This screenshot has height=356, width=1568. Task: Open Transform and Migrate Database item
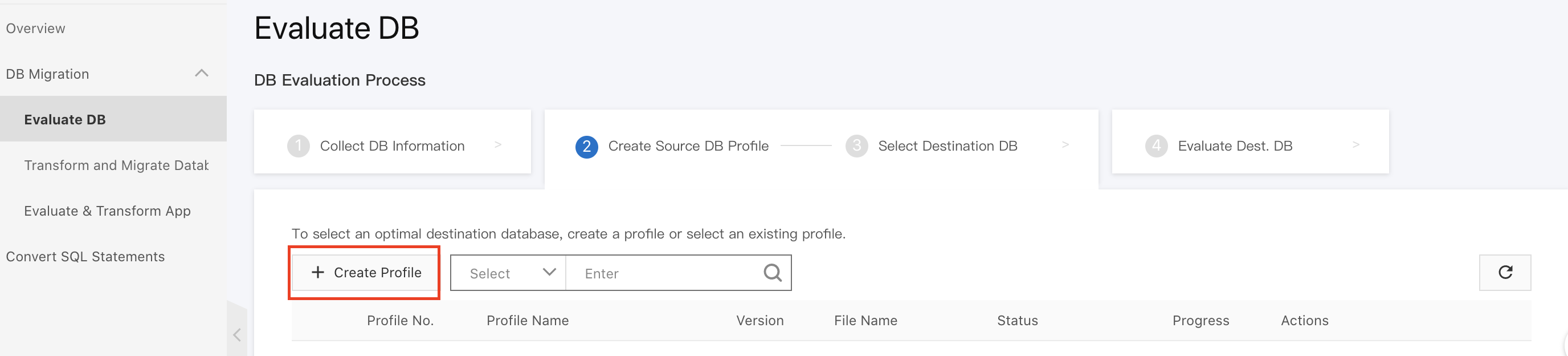click(116, 165)
